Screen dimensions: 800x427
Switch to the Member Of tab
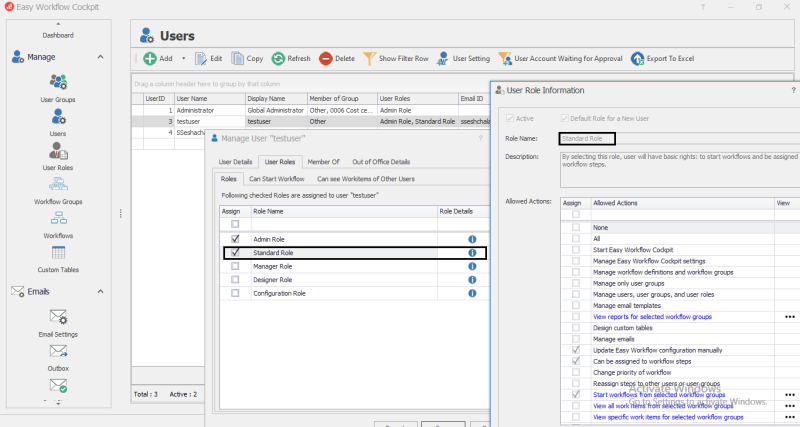pyautogui.click(x=323, y=161)
